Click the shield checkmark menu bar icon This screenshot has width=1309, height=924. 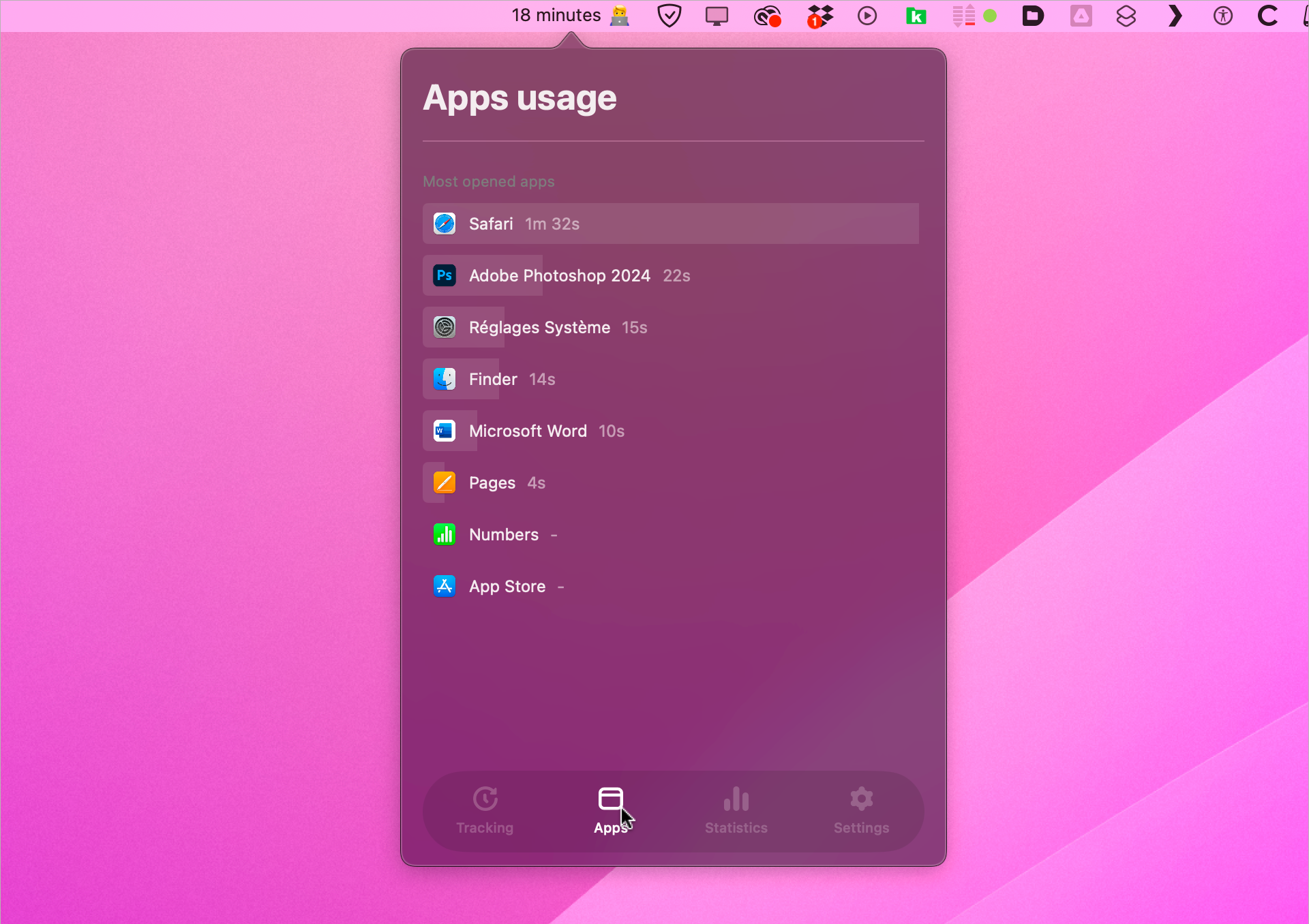point(669,16)
